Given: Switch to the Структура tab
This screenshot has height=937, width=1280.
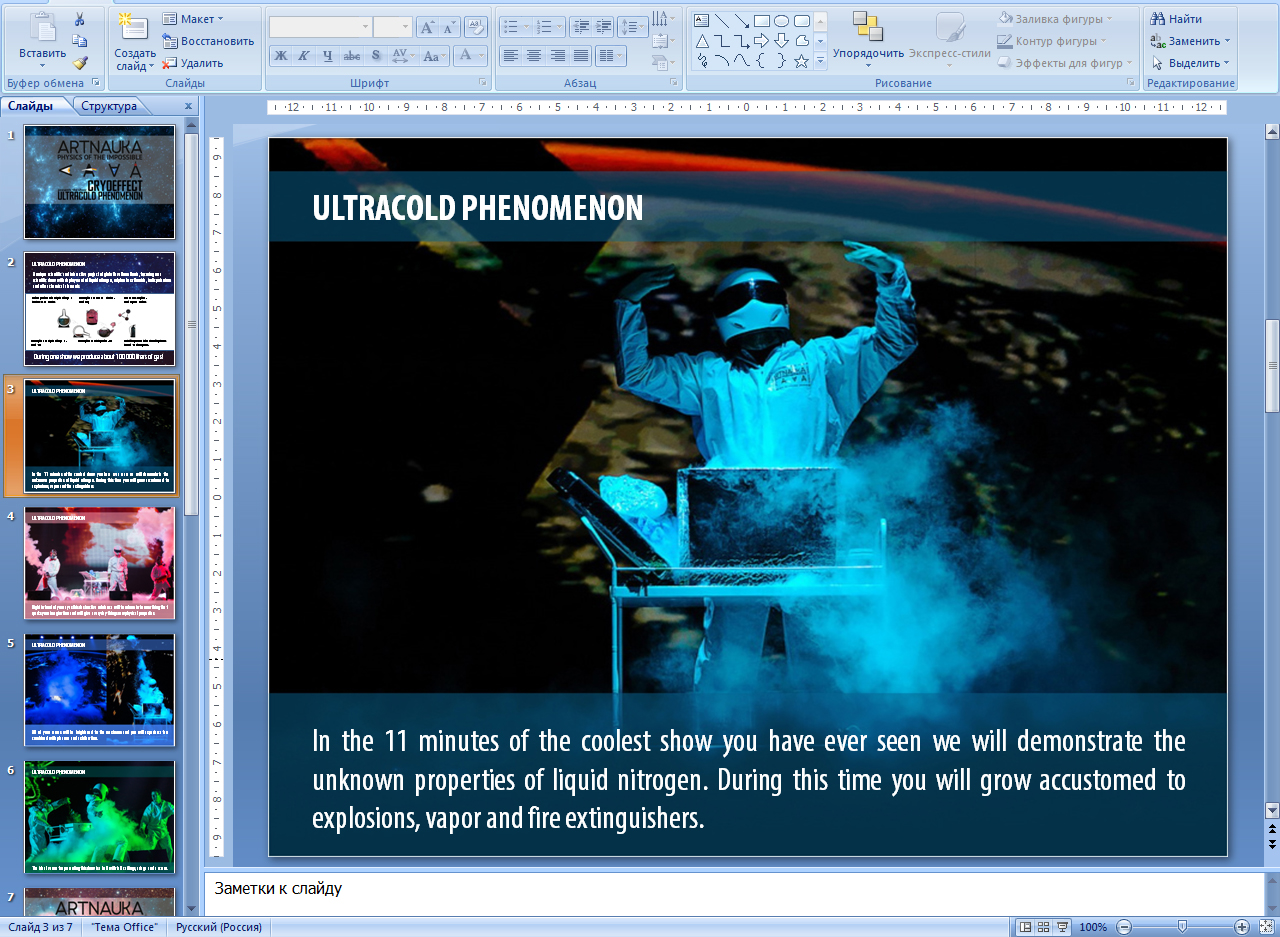Looking at the screenshot, I should [x=109, y=106].
